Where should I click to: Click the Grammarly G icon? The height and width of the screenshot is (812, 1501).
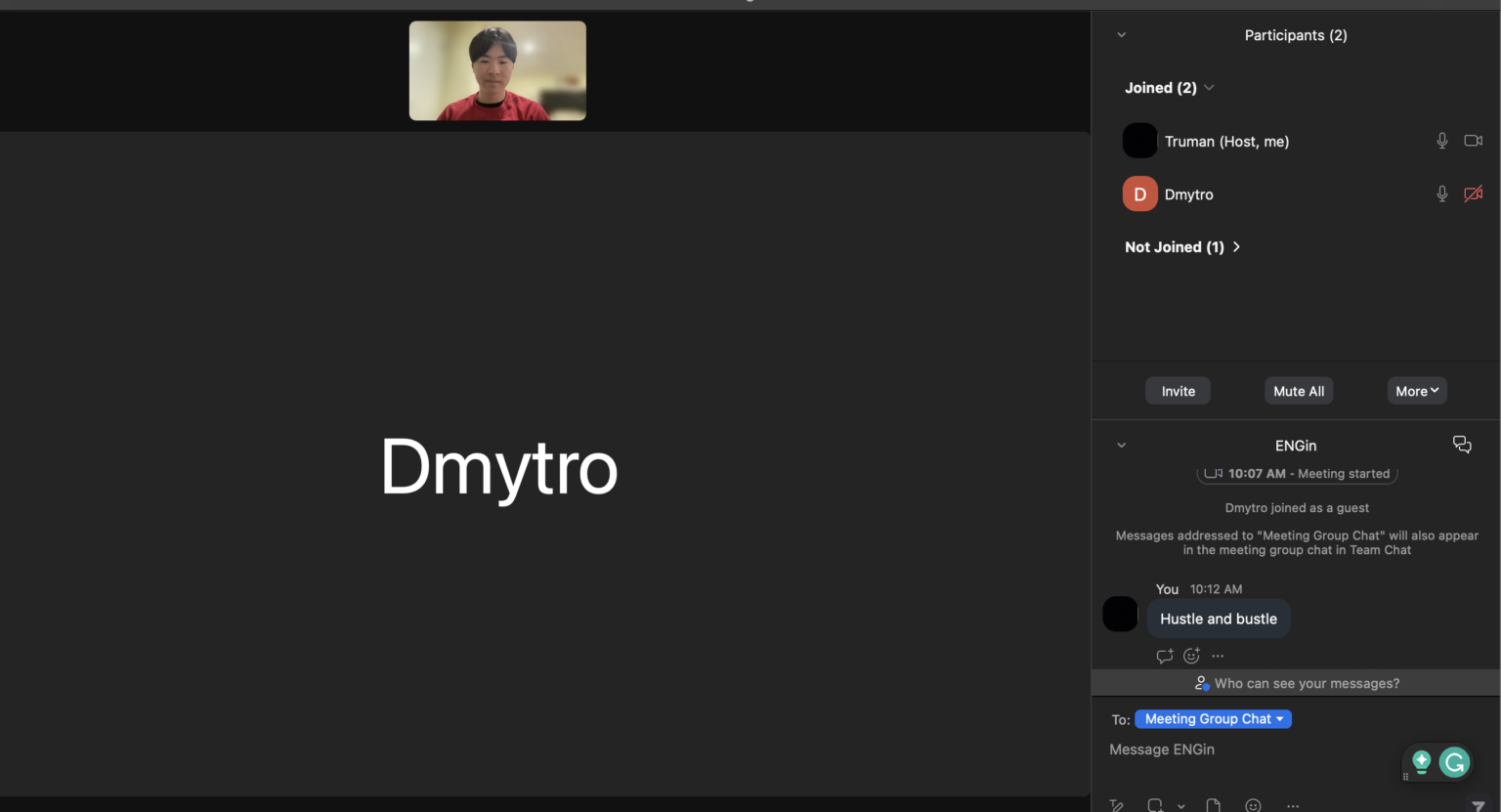pyautogui.click(x=1454, y=761)
